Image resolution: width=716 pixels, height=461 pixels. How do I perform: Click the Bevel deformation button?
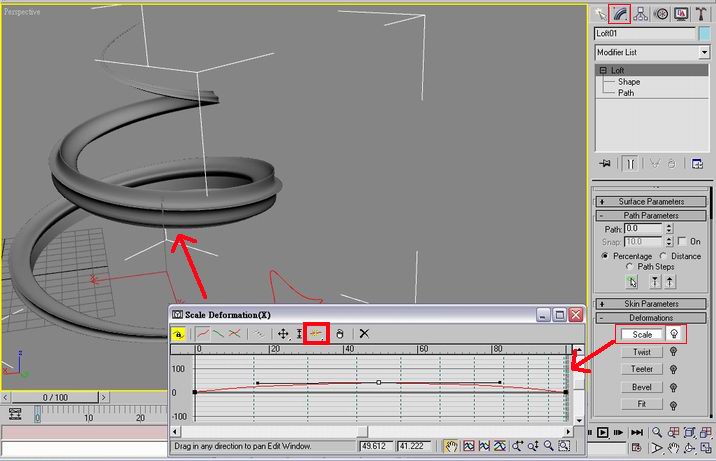(642, 386)
